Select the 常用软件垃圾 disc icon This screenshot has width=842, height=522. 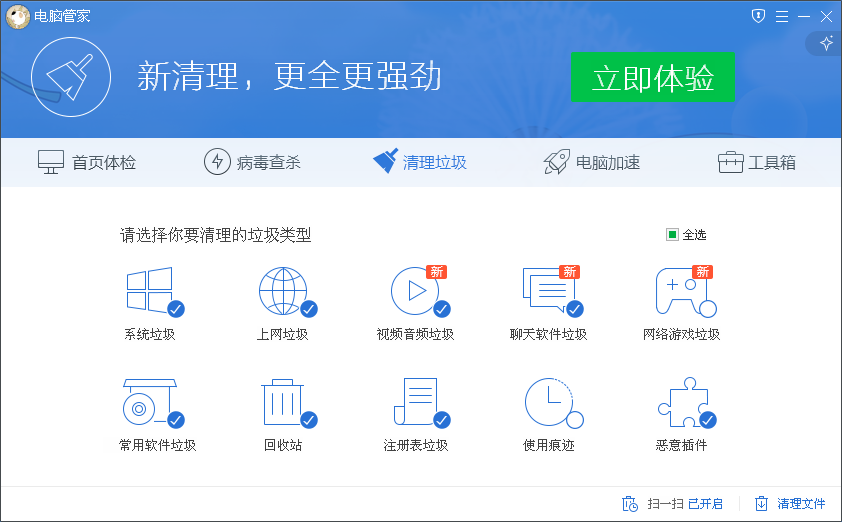click(150, 402)
